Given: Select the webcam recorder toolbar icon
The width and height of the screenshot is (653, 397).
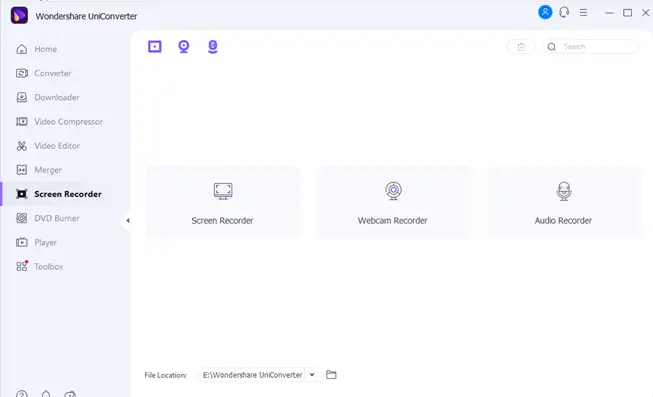Looking at the screenshot, I should pos(184,47).
